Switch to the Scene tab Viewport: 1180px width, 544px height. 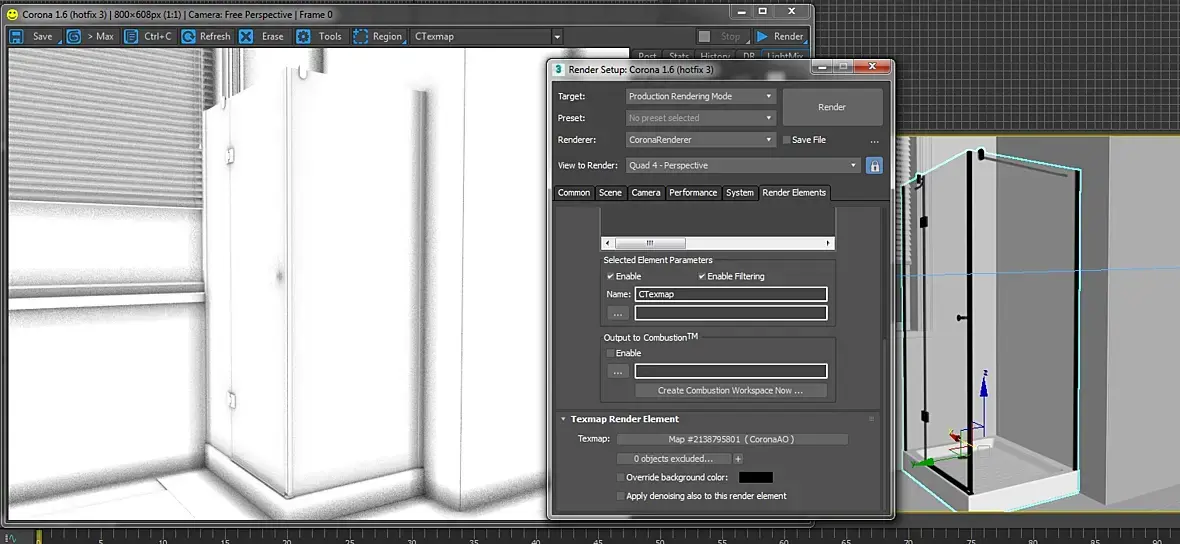pyautogui.click(x=610, y=193)
